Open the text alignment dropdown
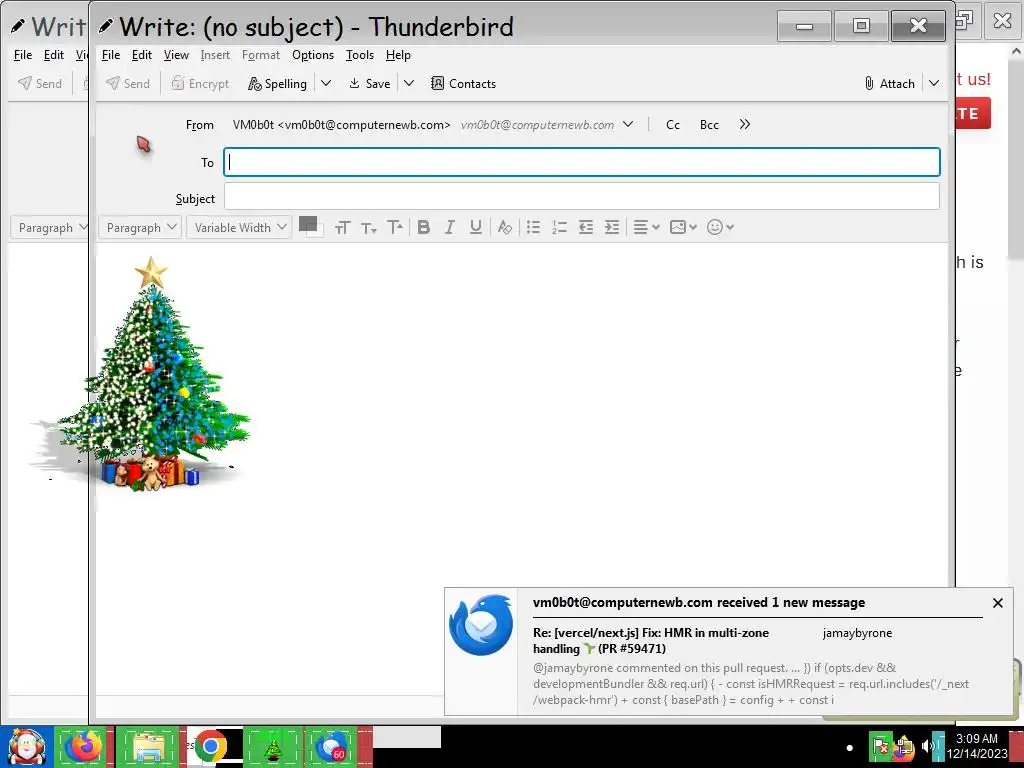 pyautogui.click(x=647, y=227)
